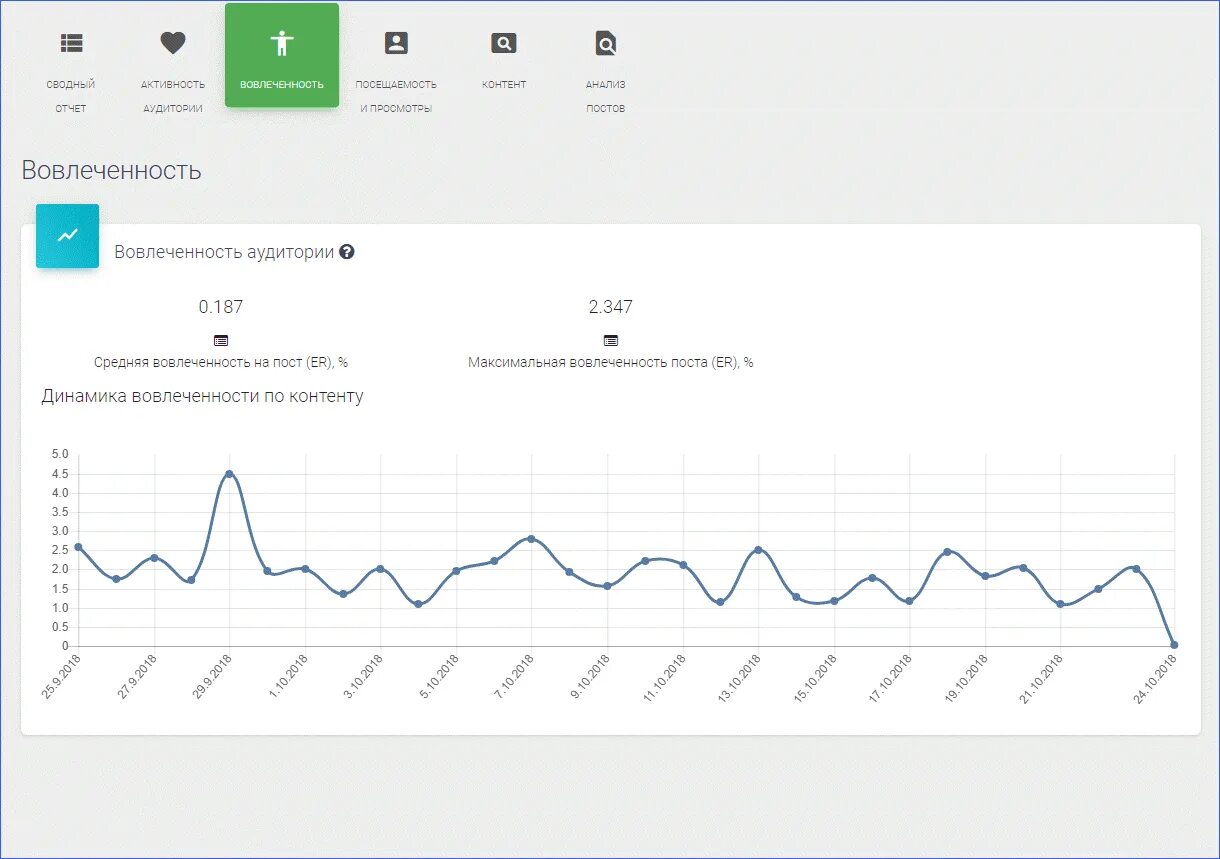Click the teal trend-line chart icon
Viewport: 1220px width, 859px height.
pos(68,236)
